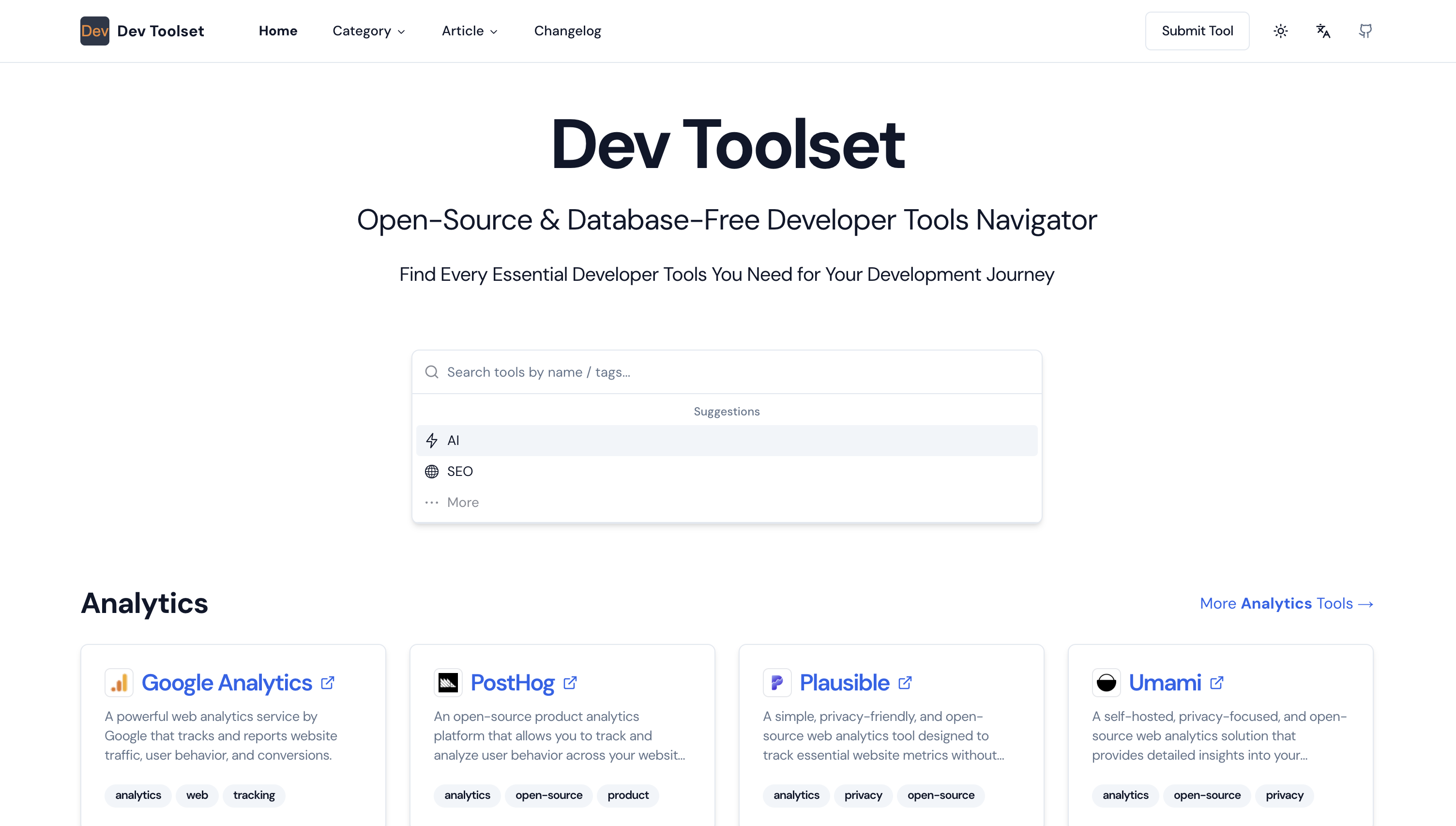The height and width of the screenshot is (826, 1456).
Task: Expand the Category dropdown menu
Action: pyautogui.click(x=370, y=31)
